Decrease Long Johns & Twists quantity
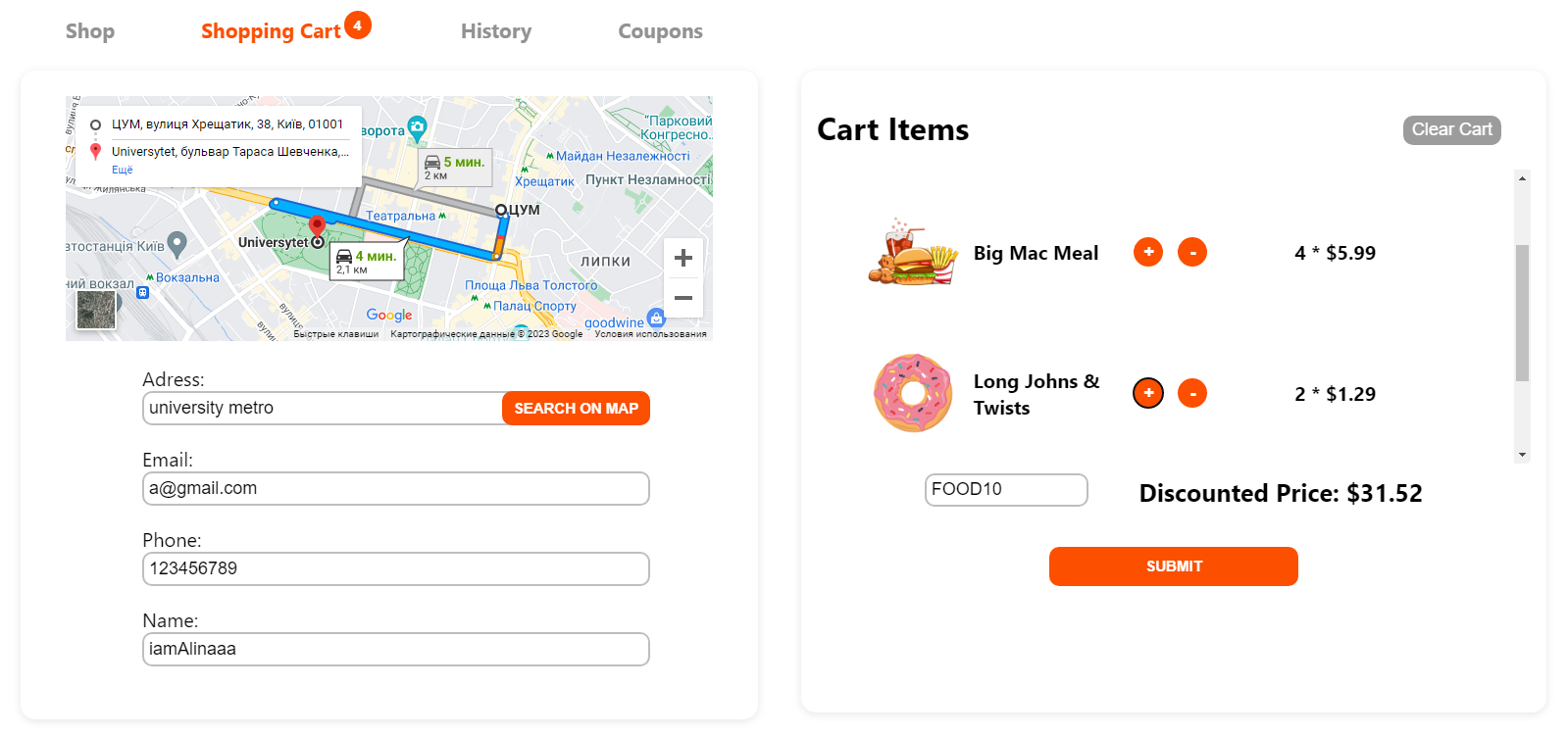Viewport: 1568px width, 737px height. [x=1192, y=393]
